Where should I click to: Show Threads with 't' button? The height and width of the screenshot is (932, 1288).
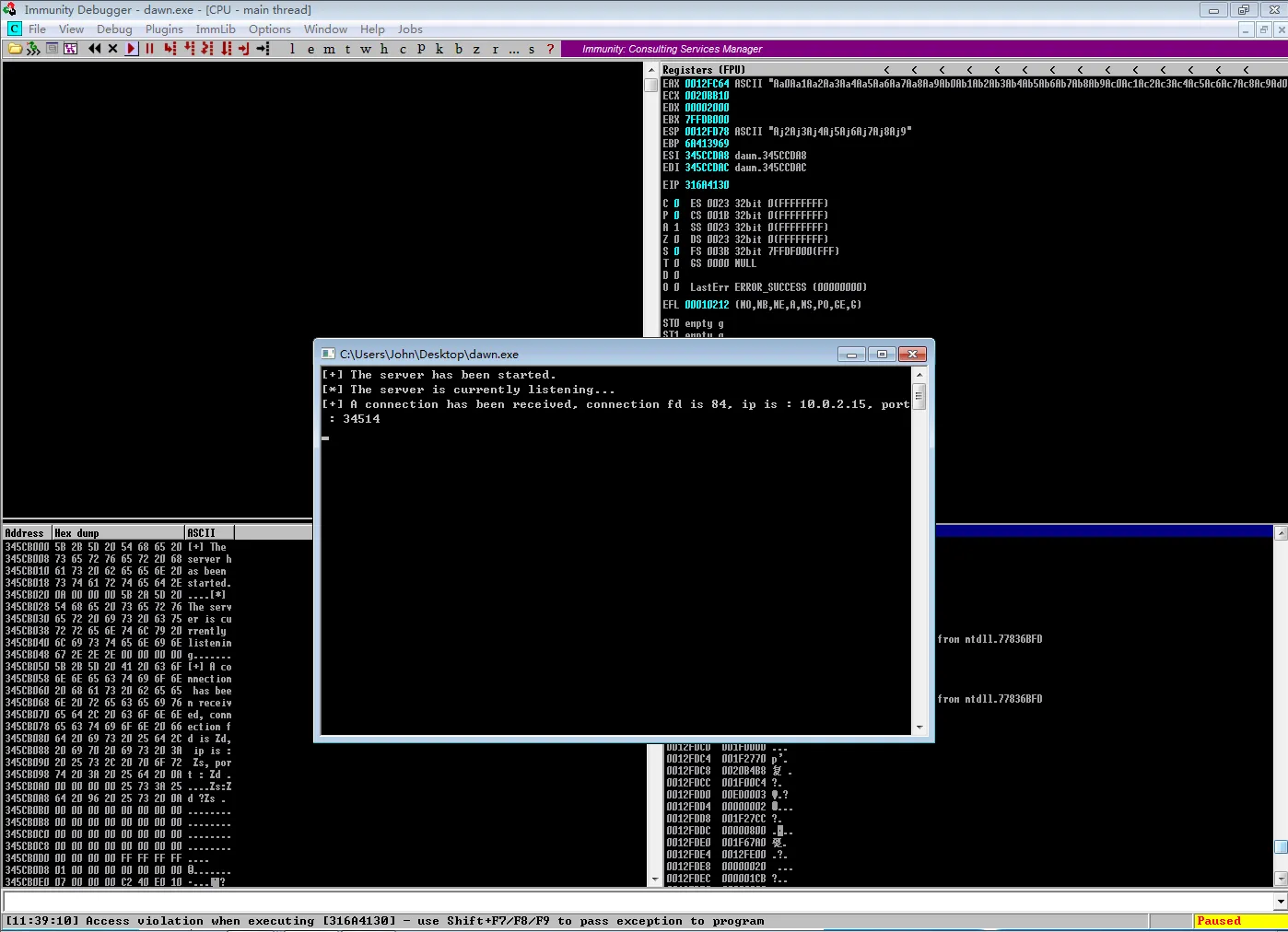(x=348, y=49)
